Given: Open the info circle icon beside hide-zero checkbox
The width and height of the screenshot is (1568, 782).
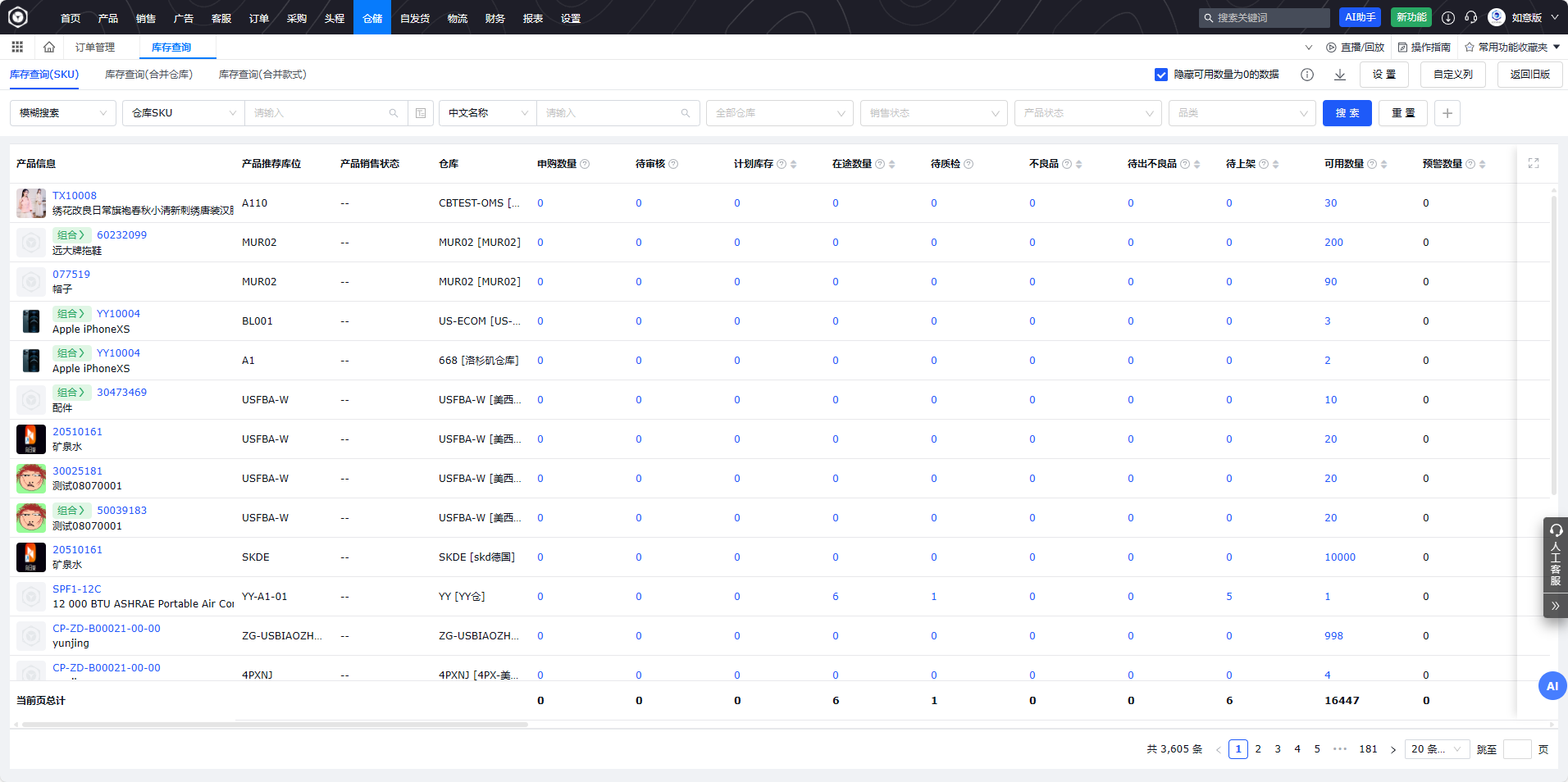Looking at the screenshot, I should point(1307,75).
